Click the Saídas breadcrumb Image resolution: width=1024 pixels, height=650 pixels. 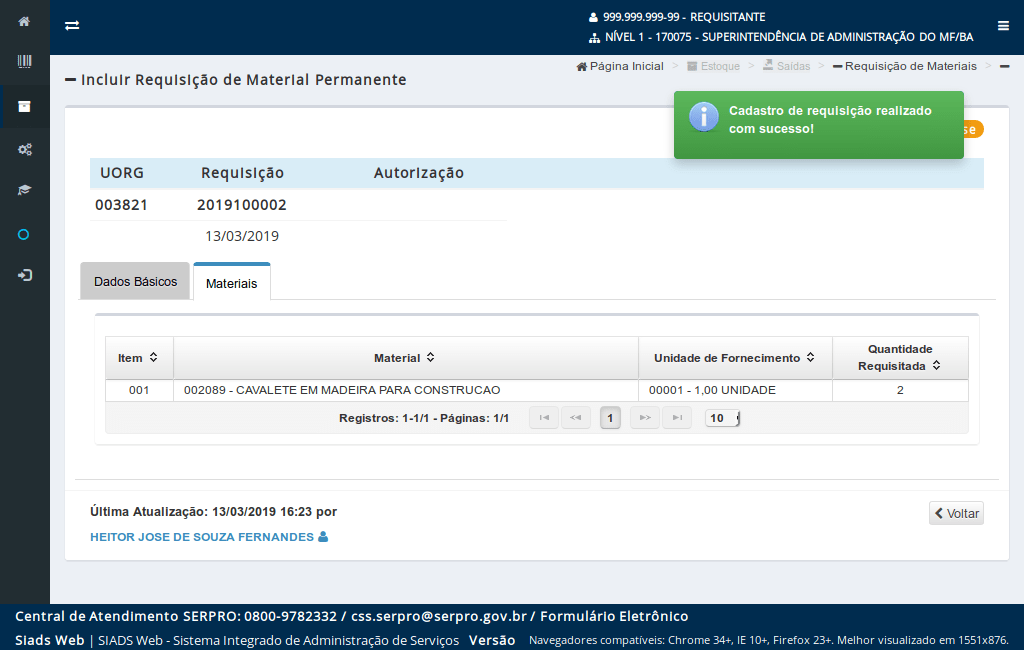pos(786,66)
